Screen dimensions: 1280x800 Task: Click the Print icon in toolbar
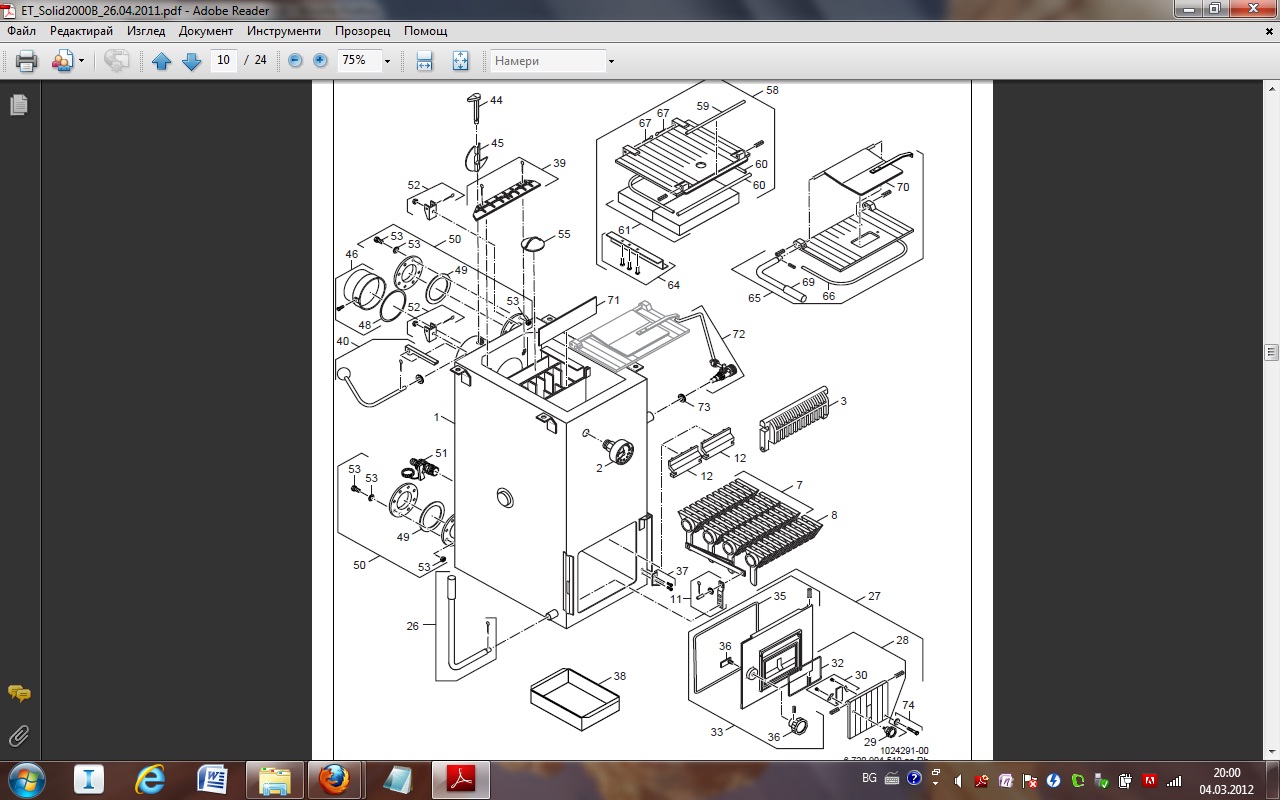pyautogui.click(x=27, y=61)
